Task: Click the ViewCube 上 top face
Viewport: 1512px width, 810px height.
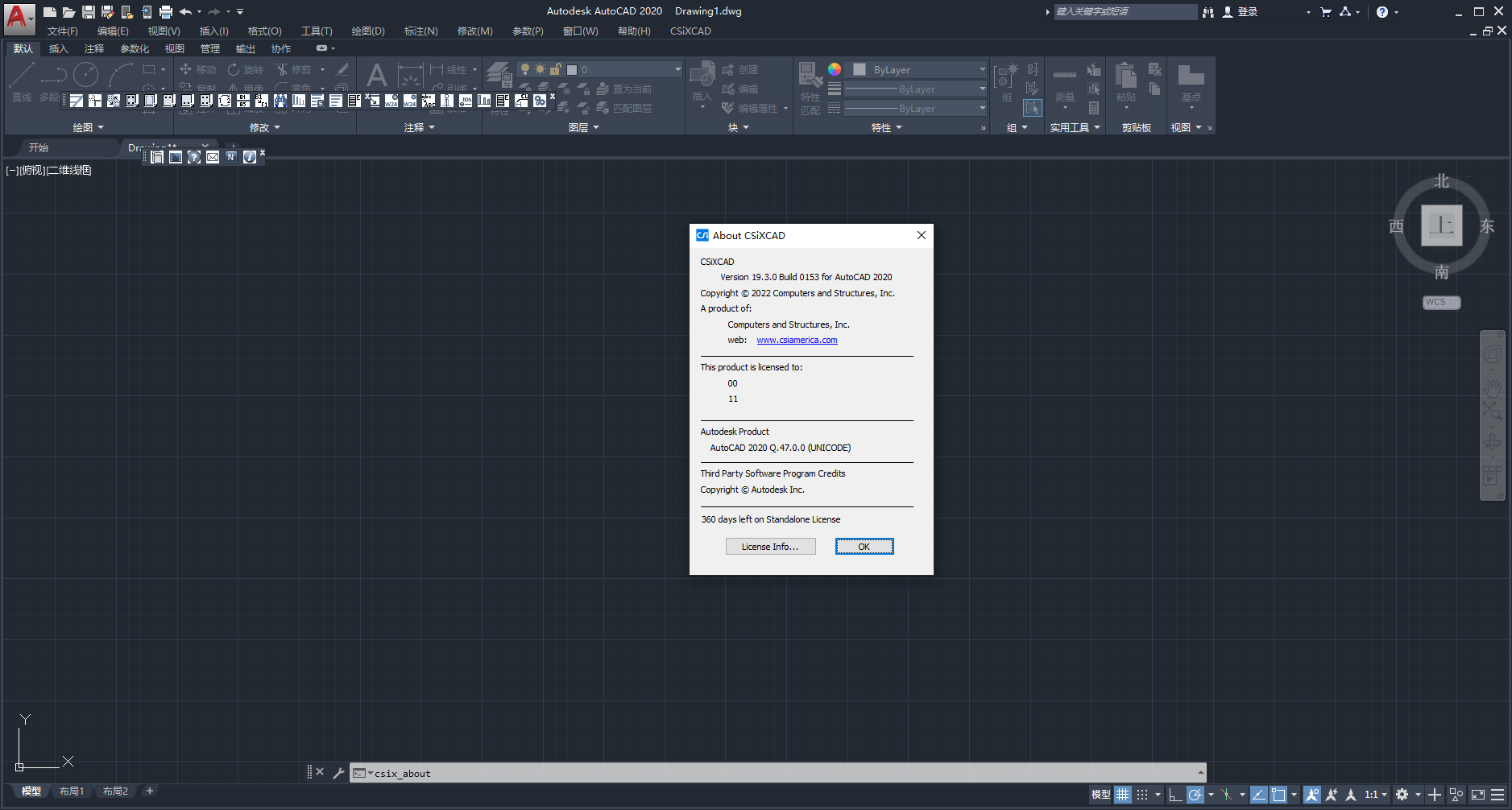Action: pyautogui.click(x=1441, y=225)
